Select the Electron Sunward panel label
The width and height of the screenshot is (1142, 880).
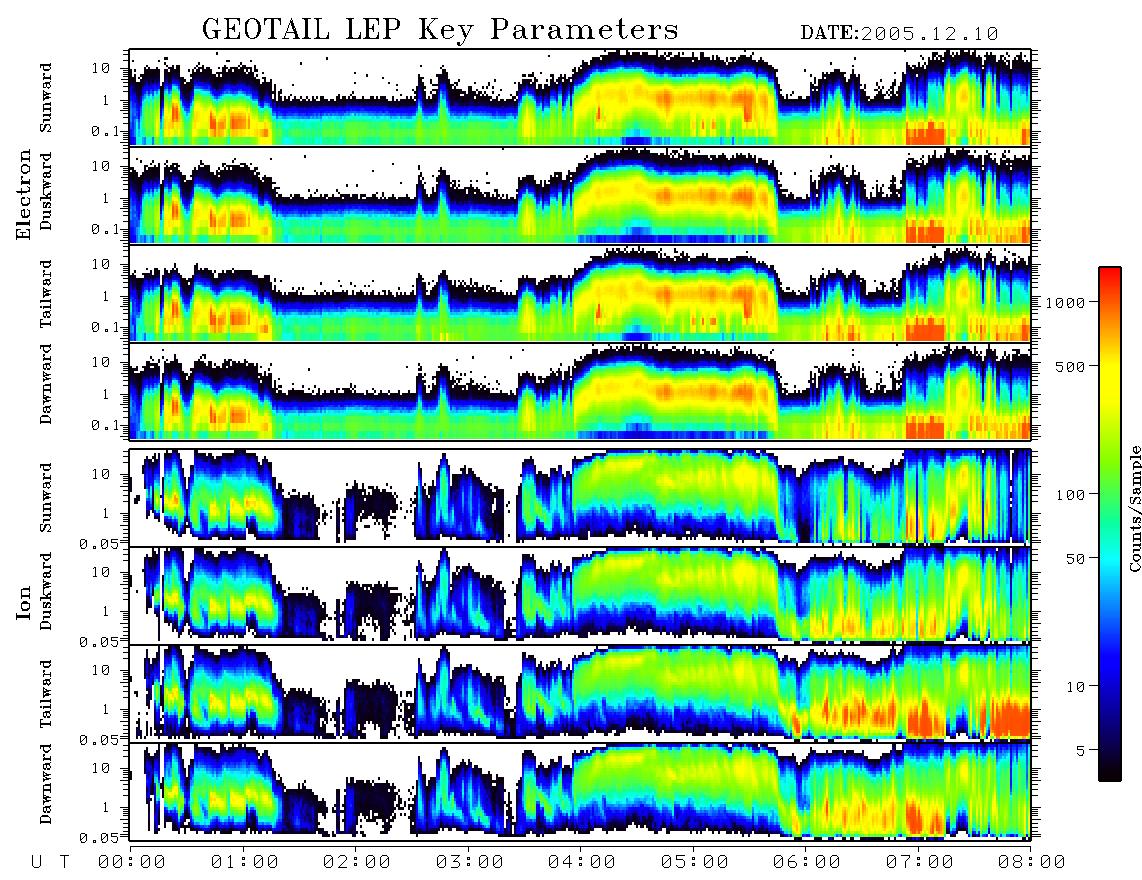(46, 98)
